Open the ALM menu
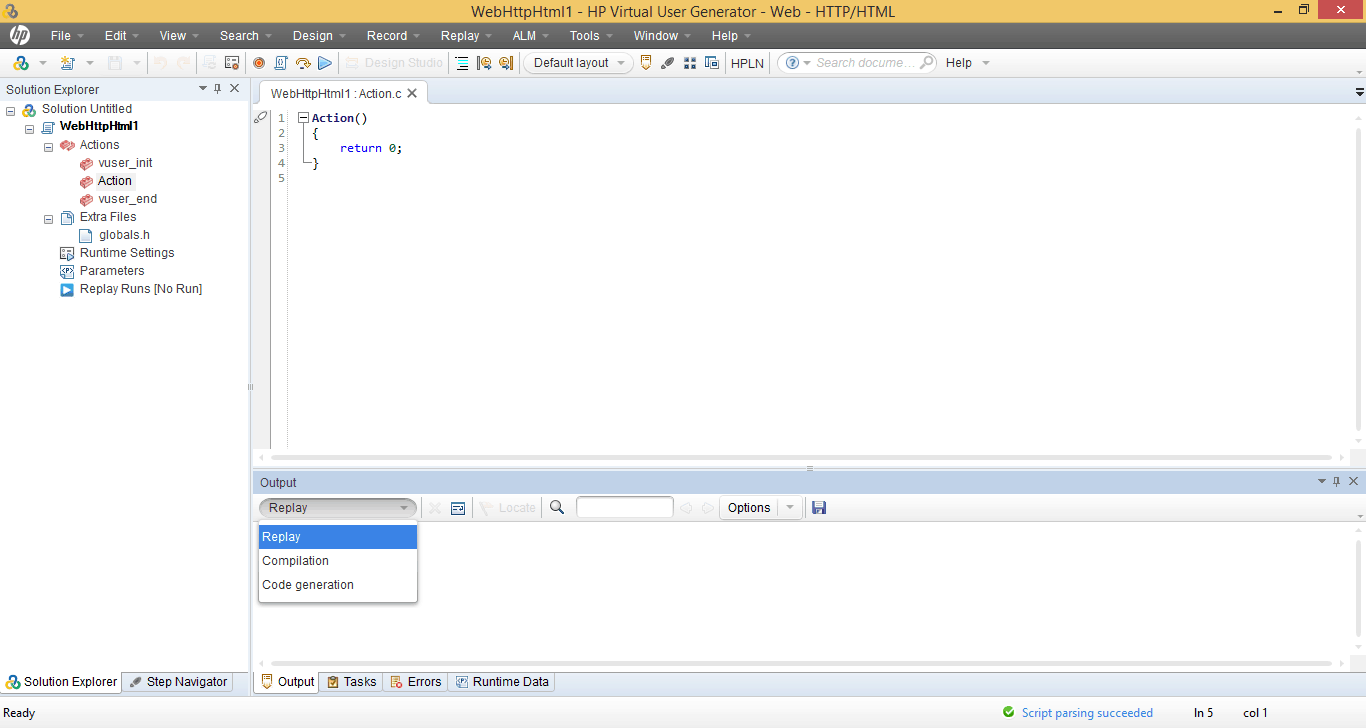This screenshot has width=1366, height=728. coord(524,36)
